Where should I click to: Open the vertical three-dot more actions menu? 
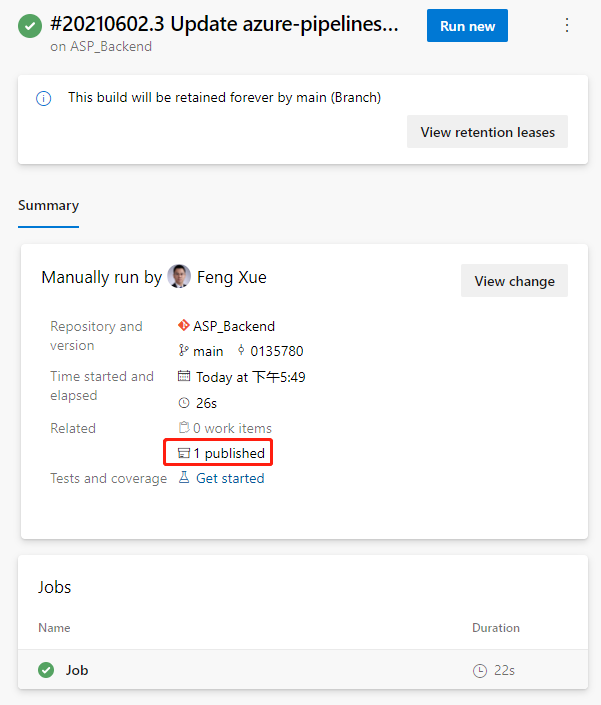pos(567,25)
